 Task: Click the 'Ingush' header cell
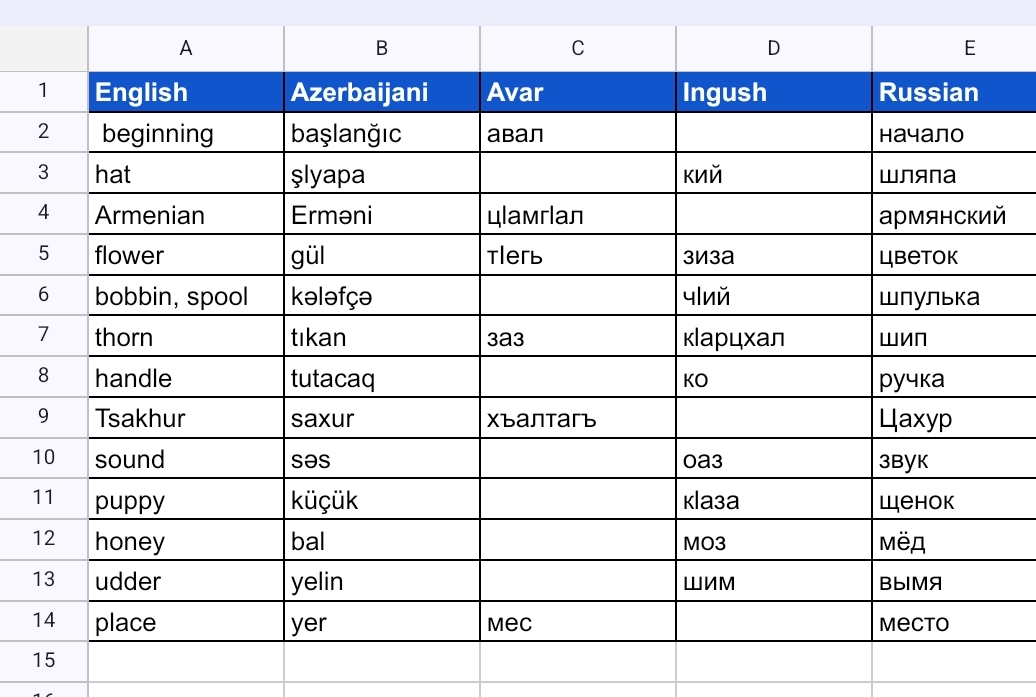(774, 92)
